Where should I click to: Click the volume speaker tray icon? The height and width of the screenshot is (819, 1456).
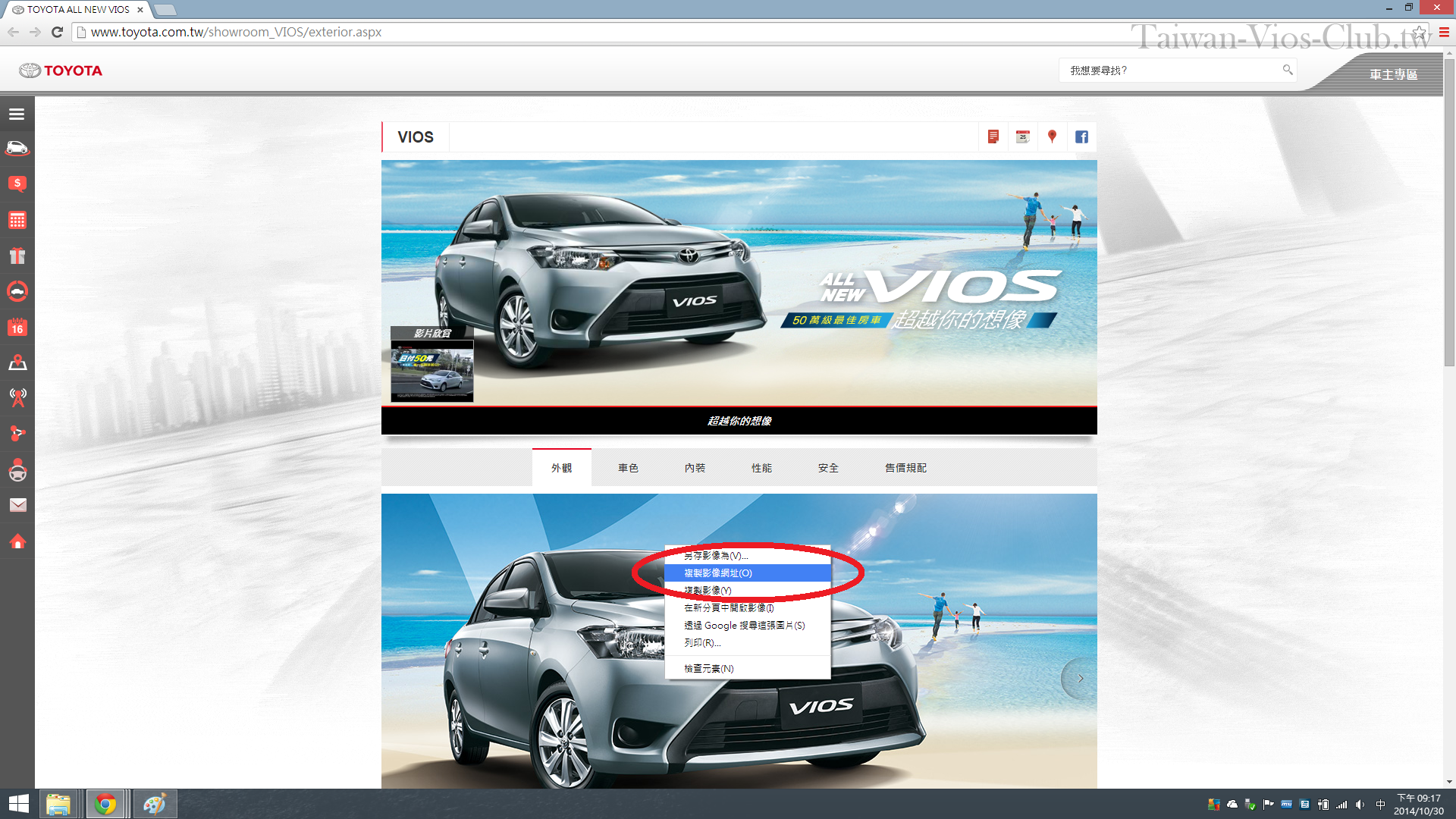coord(1360,805)
